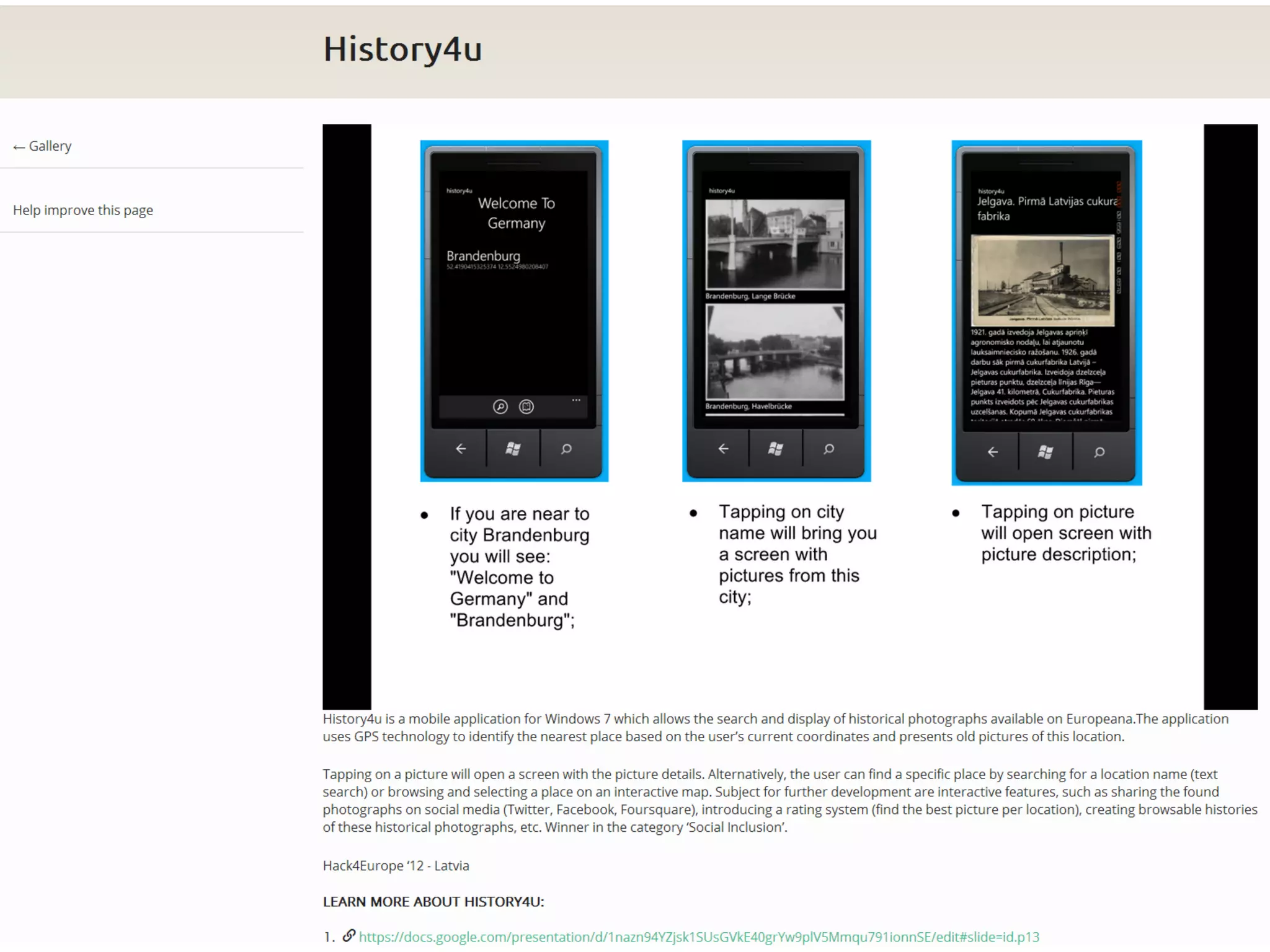Select the Lange Brücke bridge photo

pyautogui.click(x=775, y=244)
